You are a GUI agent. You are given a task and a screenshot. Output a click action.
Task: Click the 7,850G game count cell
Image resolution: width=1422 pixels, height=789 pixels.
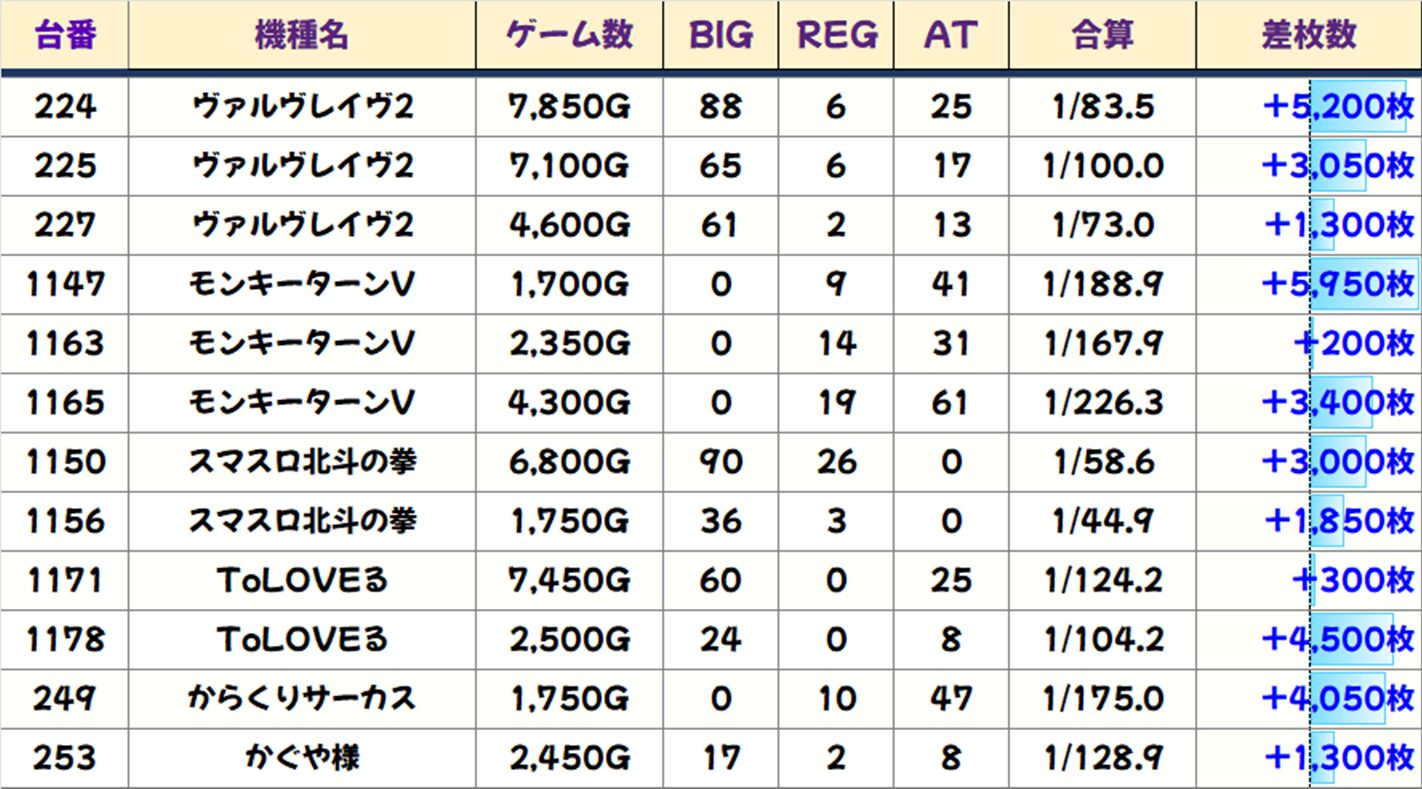coord(569,106)
